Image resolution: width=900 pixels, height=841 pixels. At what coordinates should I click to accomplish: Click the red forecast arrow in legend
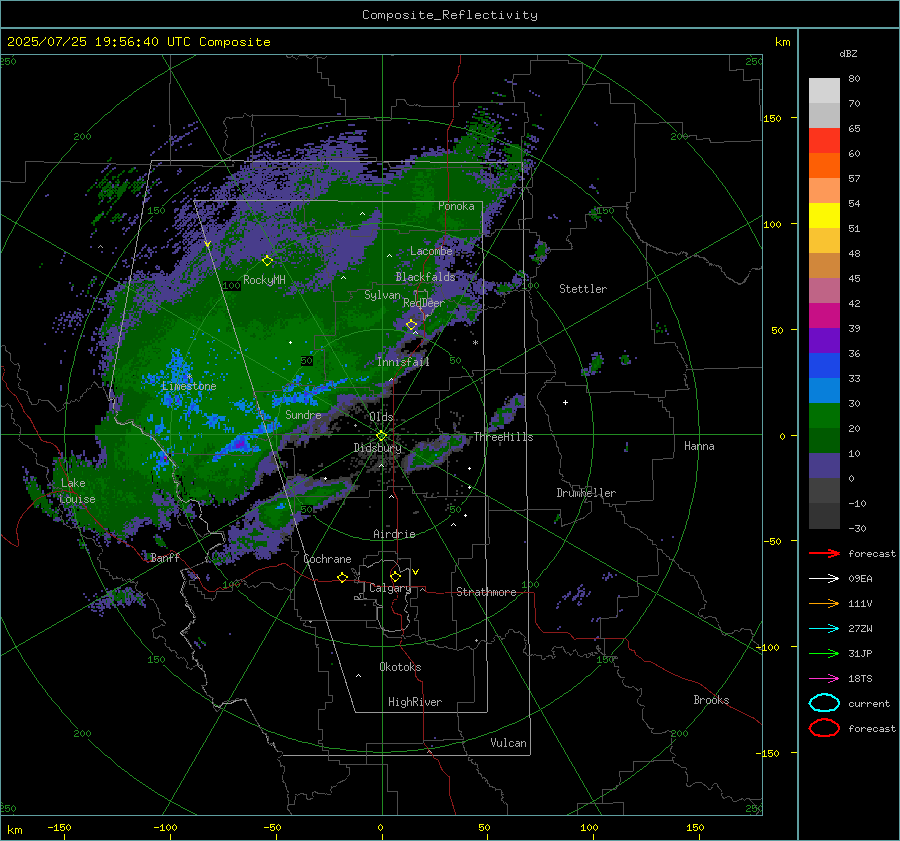coord(824,553)
